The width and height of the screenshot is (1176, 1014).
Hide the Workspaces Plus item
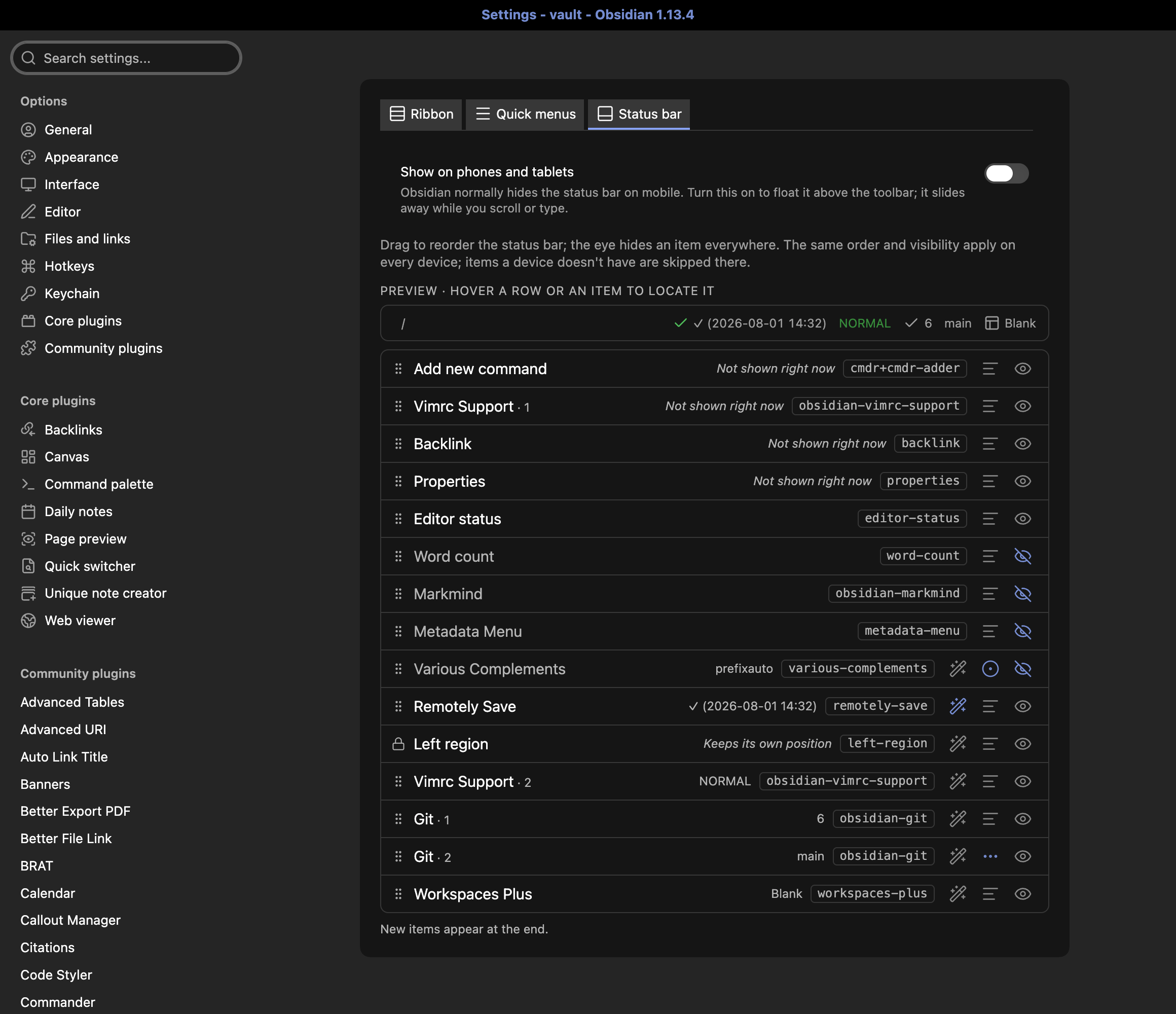click(x=1022, y=894)
